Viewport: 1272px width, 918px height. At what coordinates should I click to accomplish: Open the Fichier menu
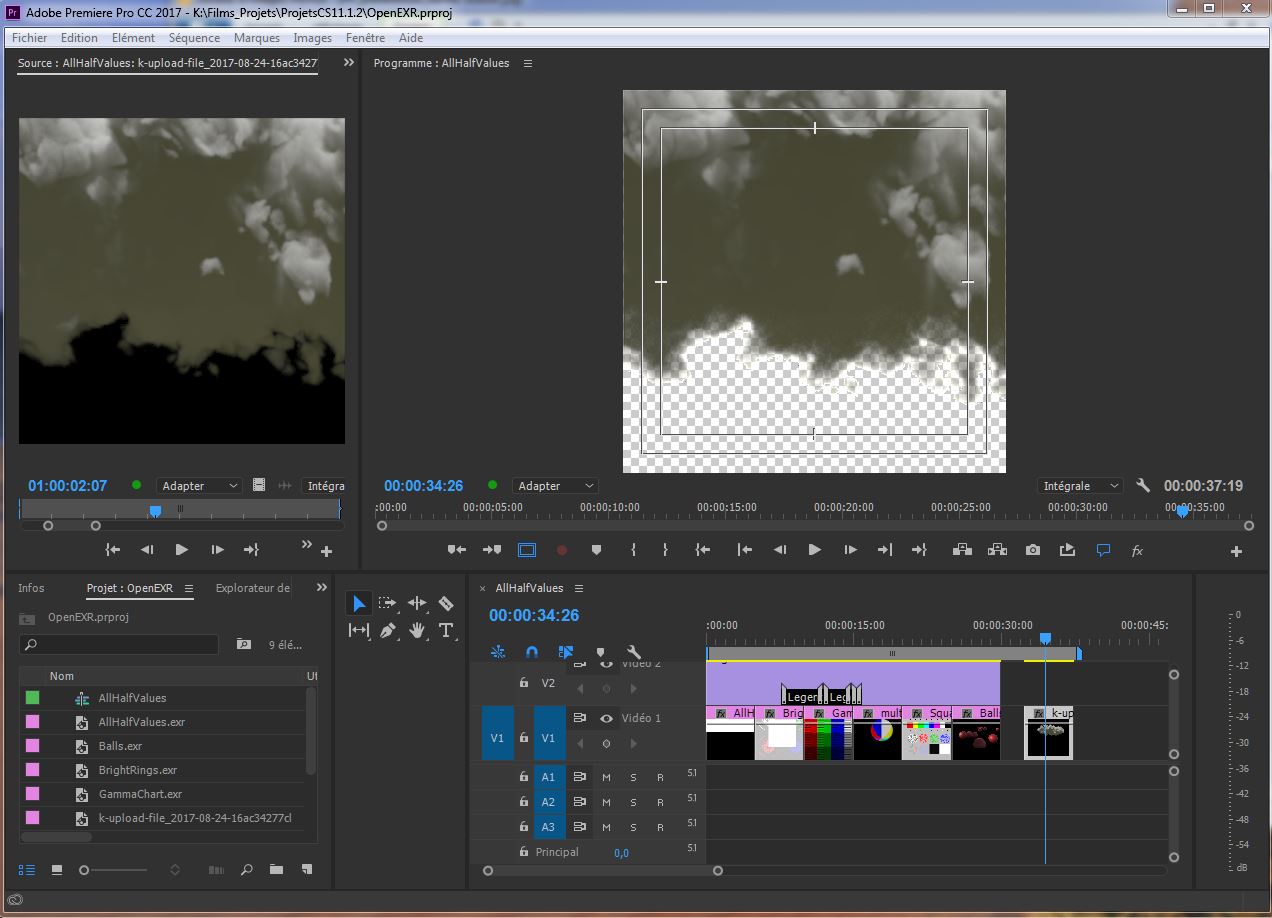coord(30,38)
